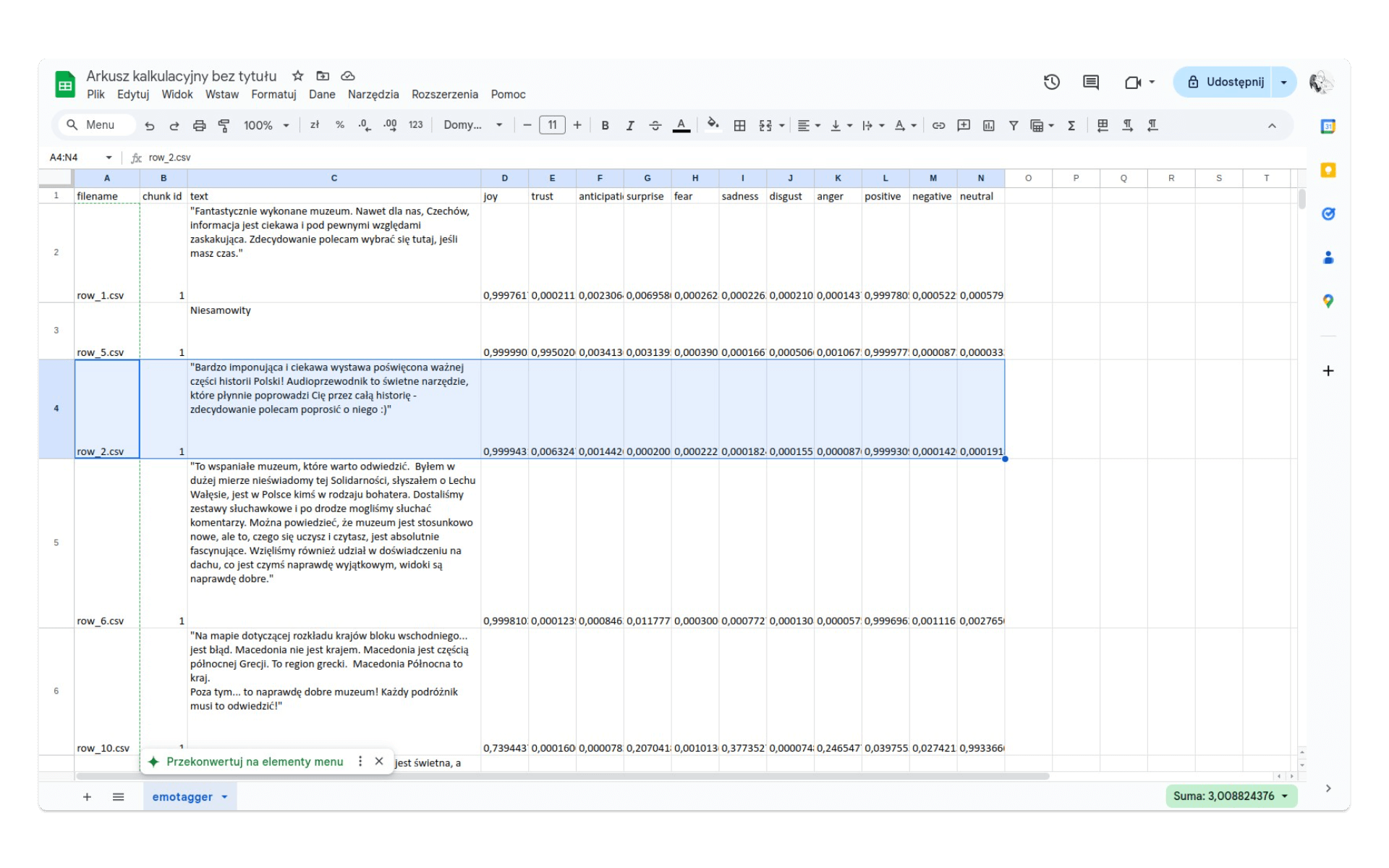The image size is (1389, 868).
Task: Open vertical align dropdown
Action: [841, 126]
